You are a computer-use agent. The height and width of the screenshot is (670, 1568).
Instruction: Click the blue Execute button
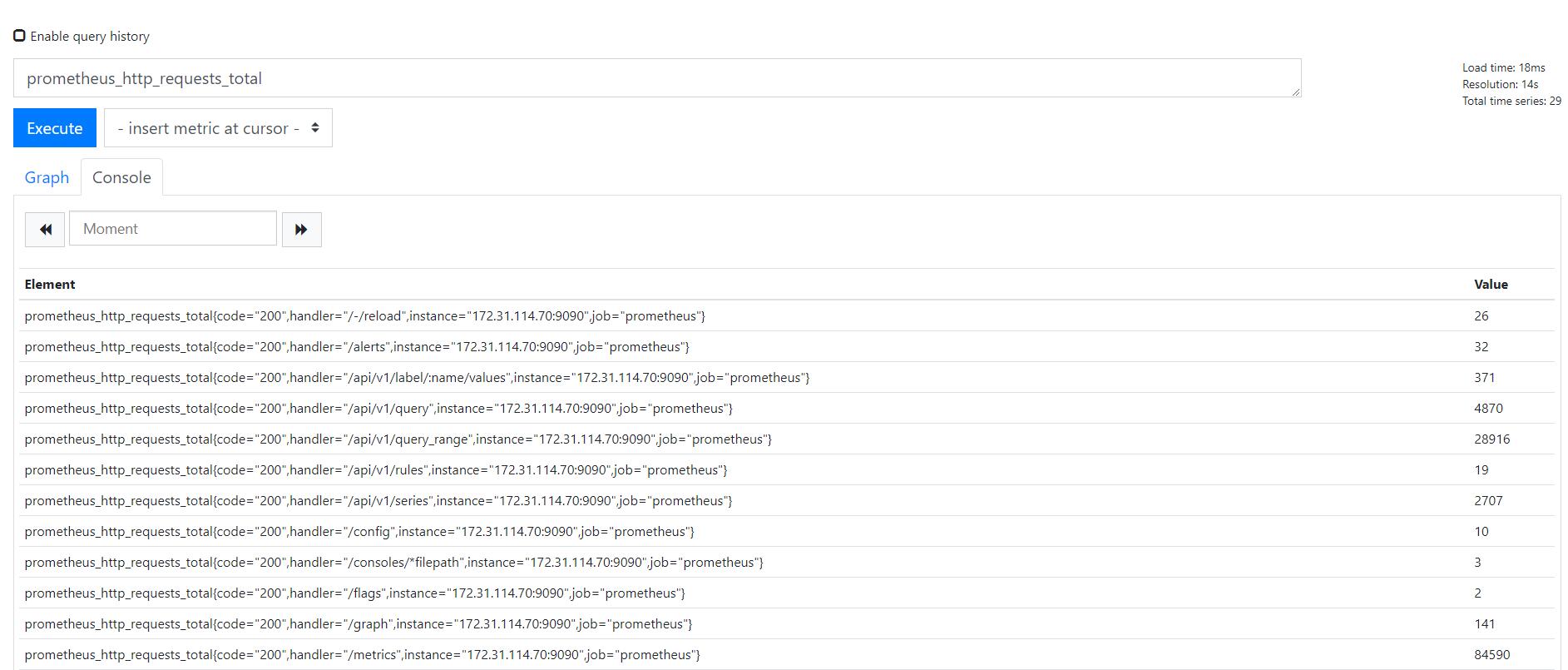(55, 128)
